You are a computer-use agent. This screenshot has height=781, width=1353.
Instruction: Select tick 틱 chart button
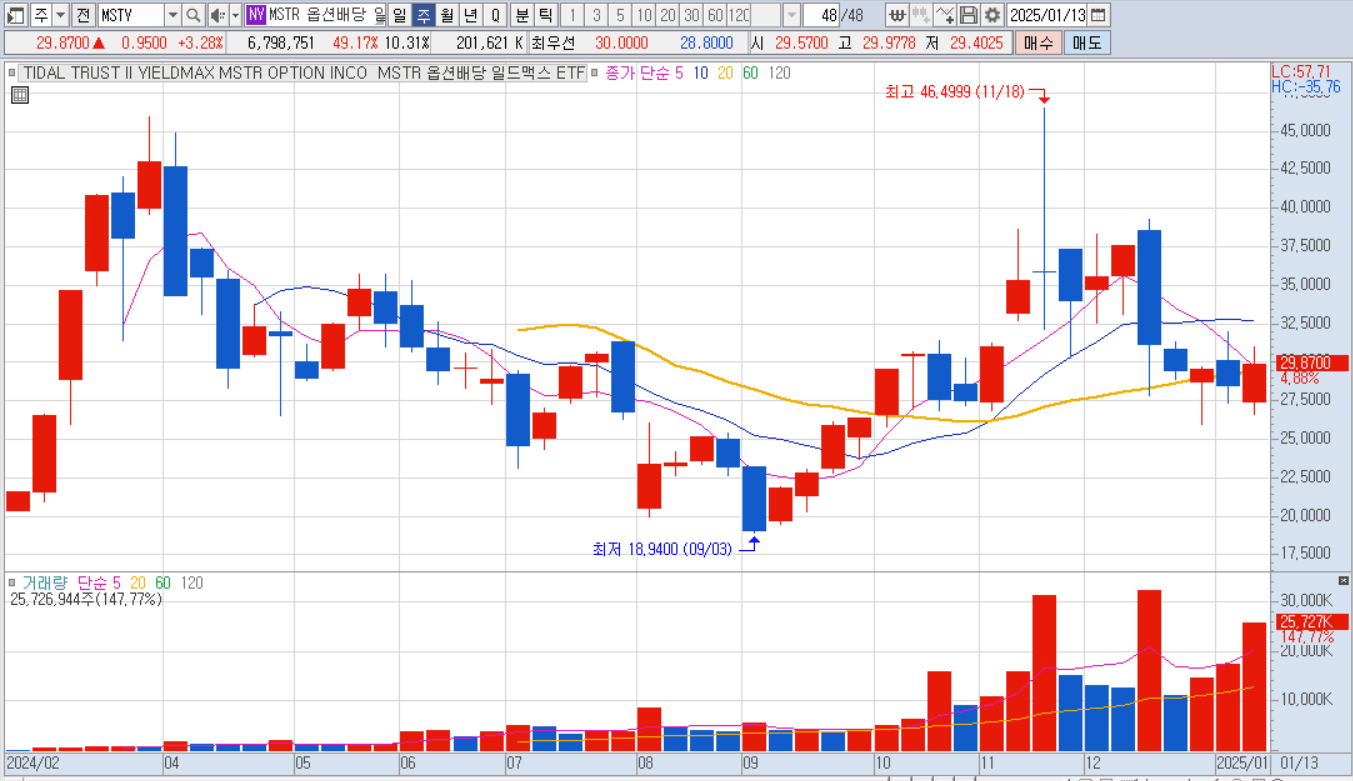[546, 15]
